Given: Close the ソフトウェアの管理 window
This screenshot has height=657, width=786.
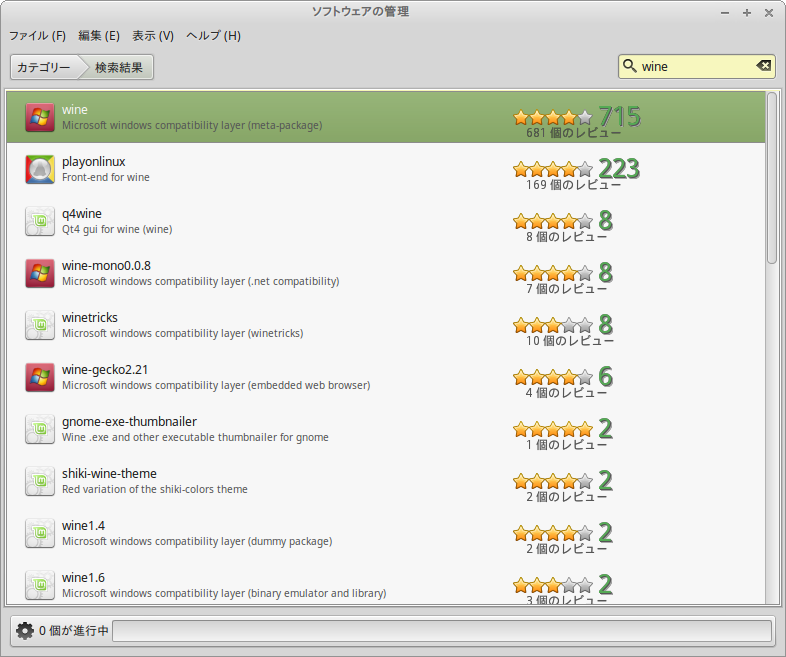Looking at the screenshot, I should (x=769, y=13).
